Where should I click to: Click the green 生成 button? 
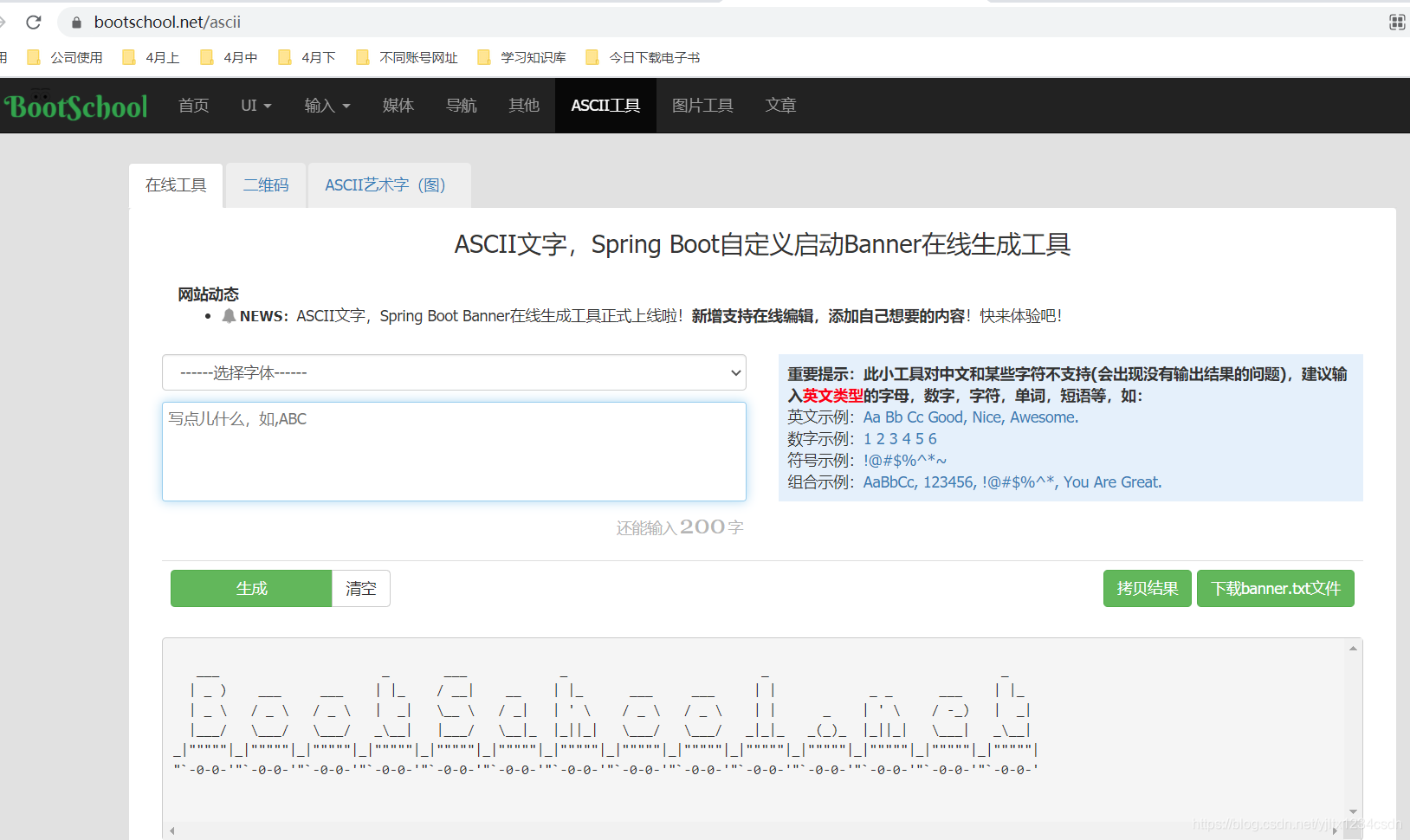click(x=251, y=589)
